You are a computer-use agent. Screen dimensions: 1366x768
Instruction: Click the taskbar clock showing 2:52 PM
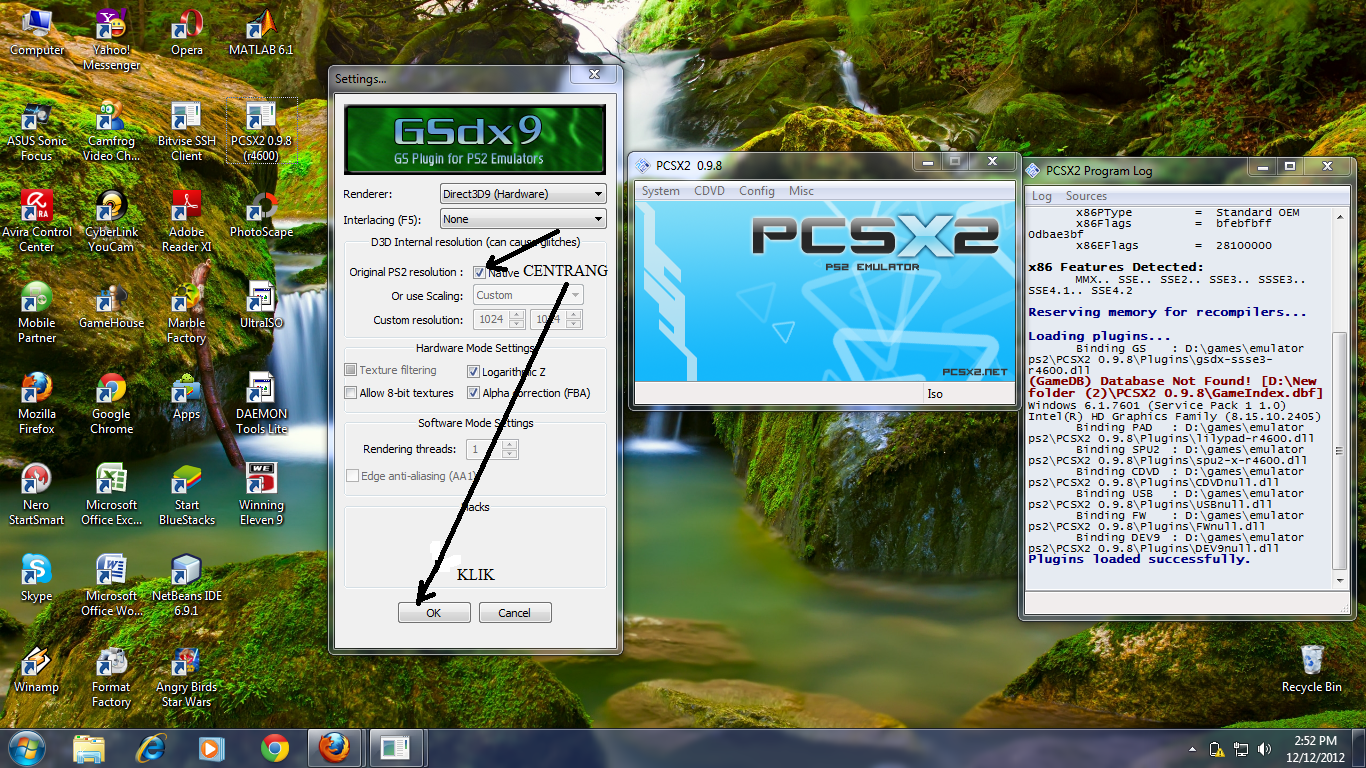[1314, 748]
